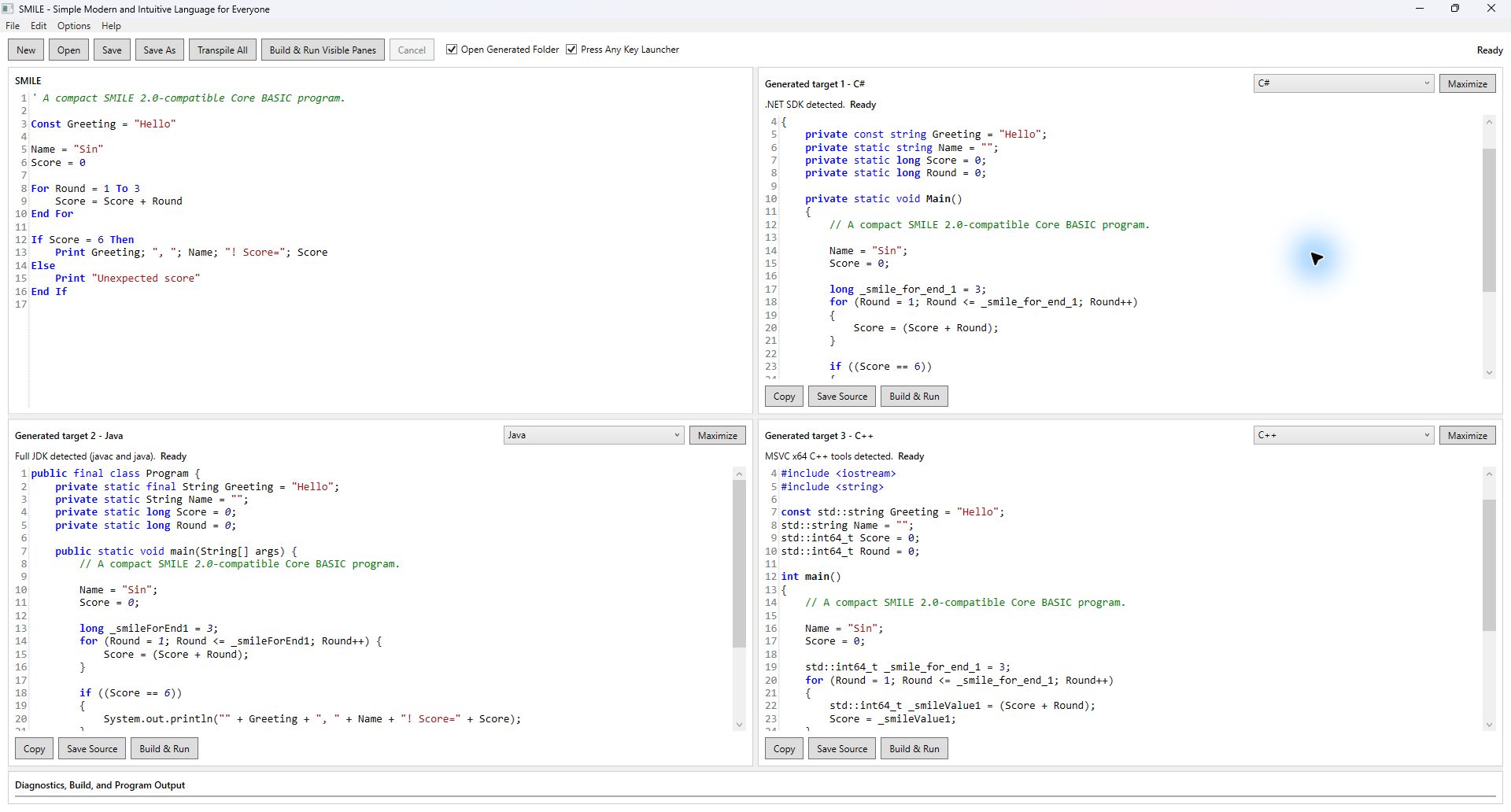The height and width of the screenshot is (812, 1511).
Task: Click C++ line 'Score = _smileValue1;'
Action: click(893, 719)
